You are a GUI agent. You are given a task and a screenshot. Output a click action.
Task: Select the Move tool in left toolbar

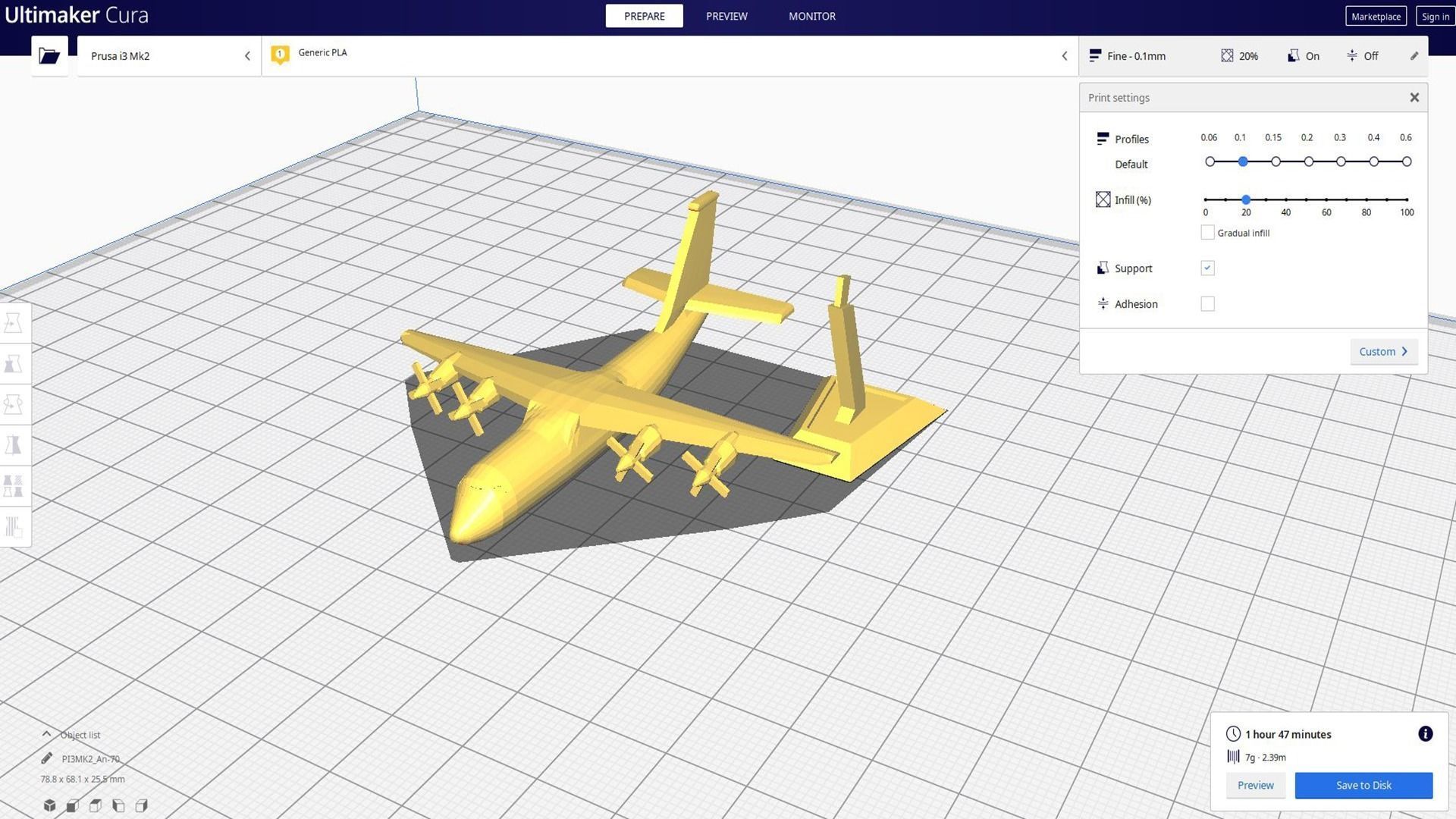pyautogui.click(x=14, y=323)
